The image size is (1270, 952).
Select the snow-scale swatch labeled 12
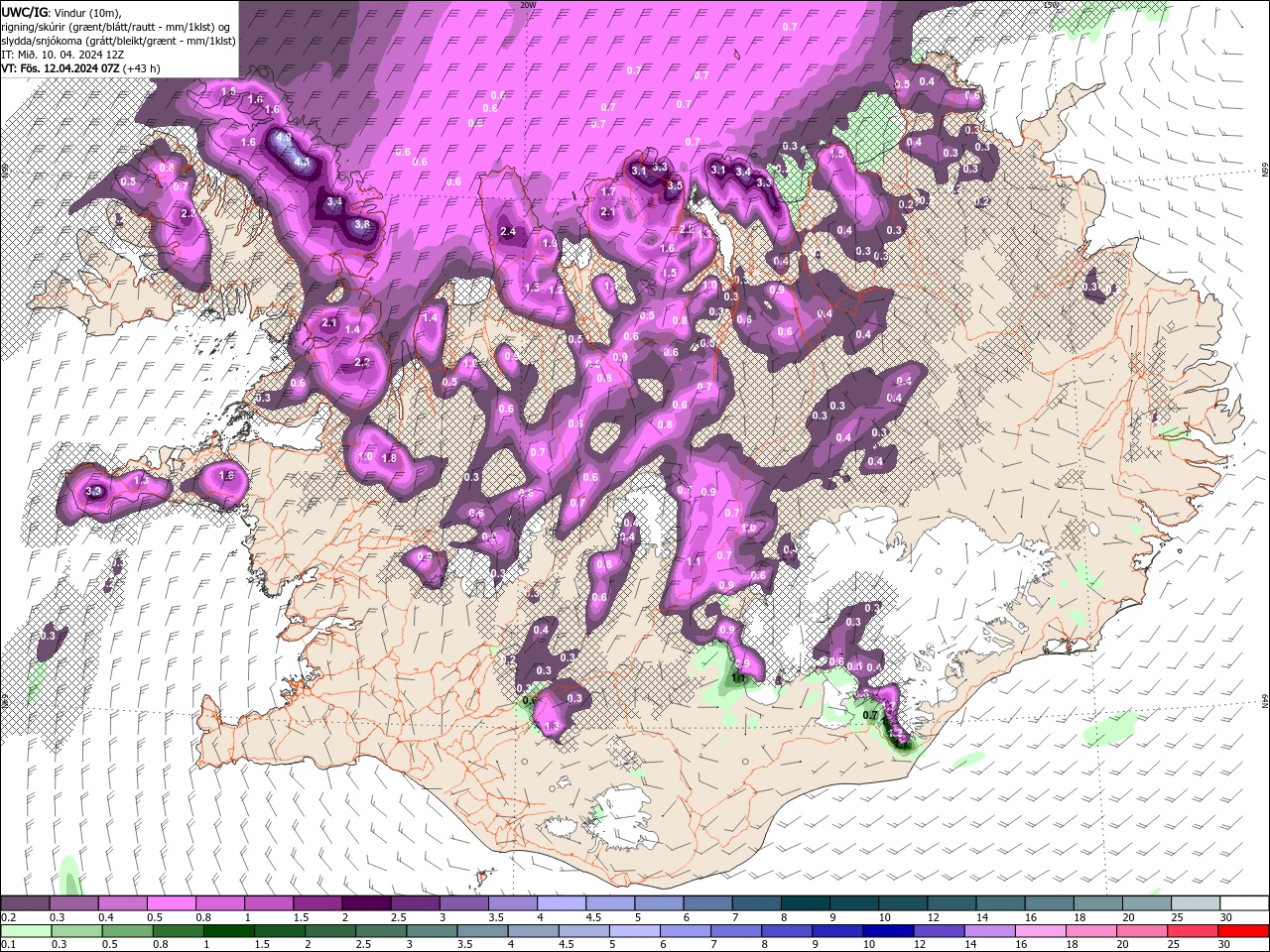[950, 902]
